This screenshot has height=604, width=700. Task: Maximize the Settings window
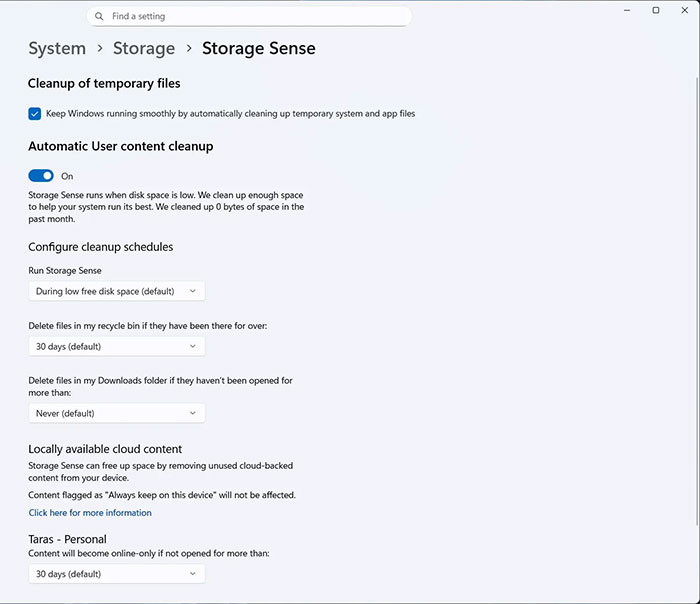click(656, 10)
